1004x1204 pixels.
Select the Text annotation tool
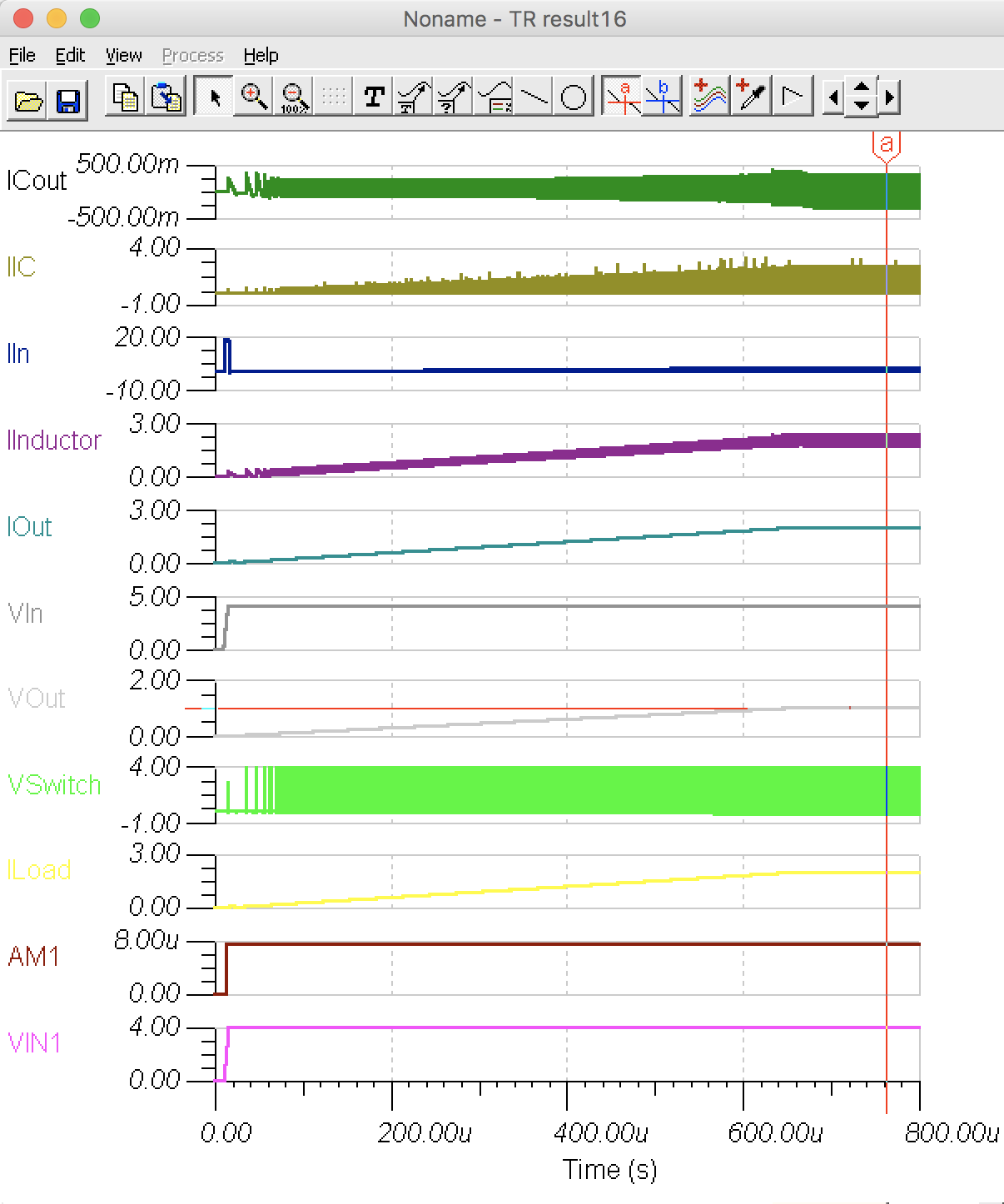coord(374,97)
